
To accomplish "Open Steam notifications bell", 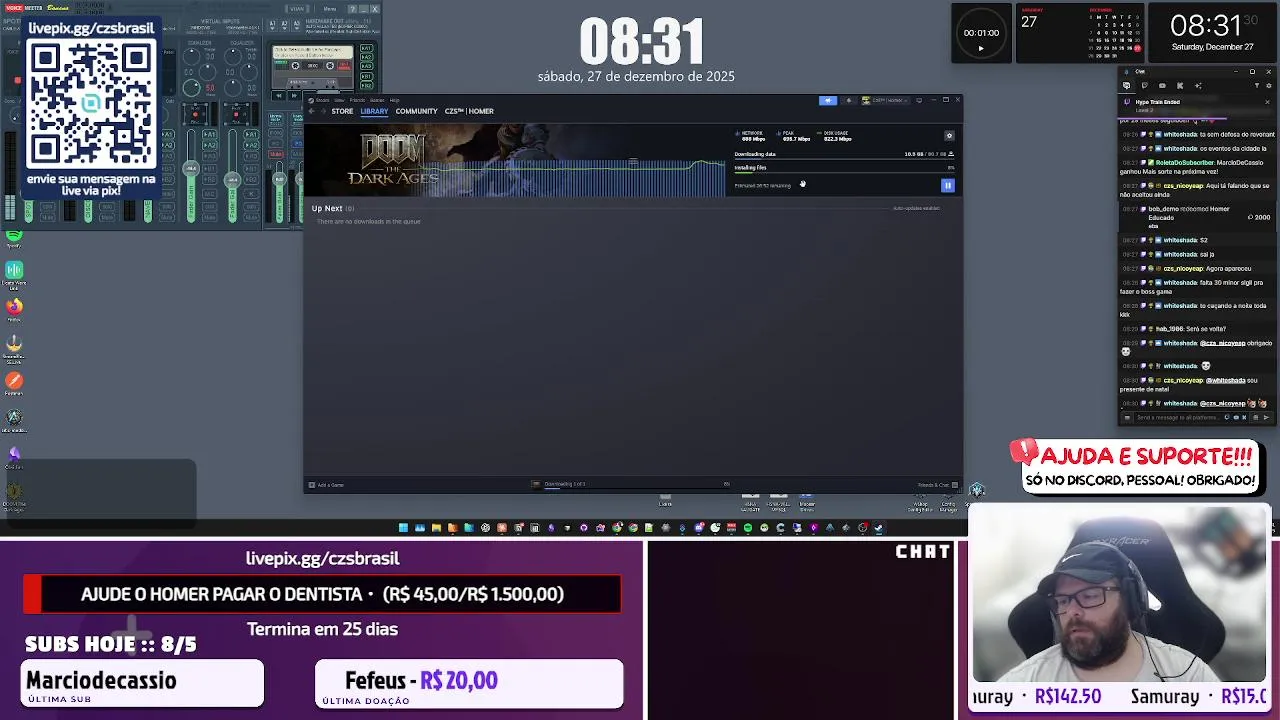I will [x=849, y=100].
